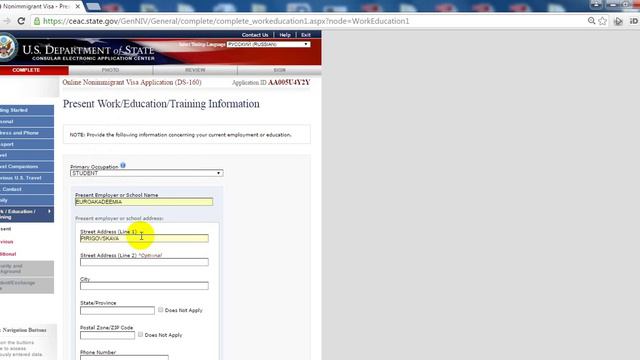
Task: Close the Nonimmigrant Visa browser tab
Action: (78, 7)
